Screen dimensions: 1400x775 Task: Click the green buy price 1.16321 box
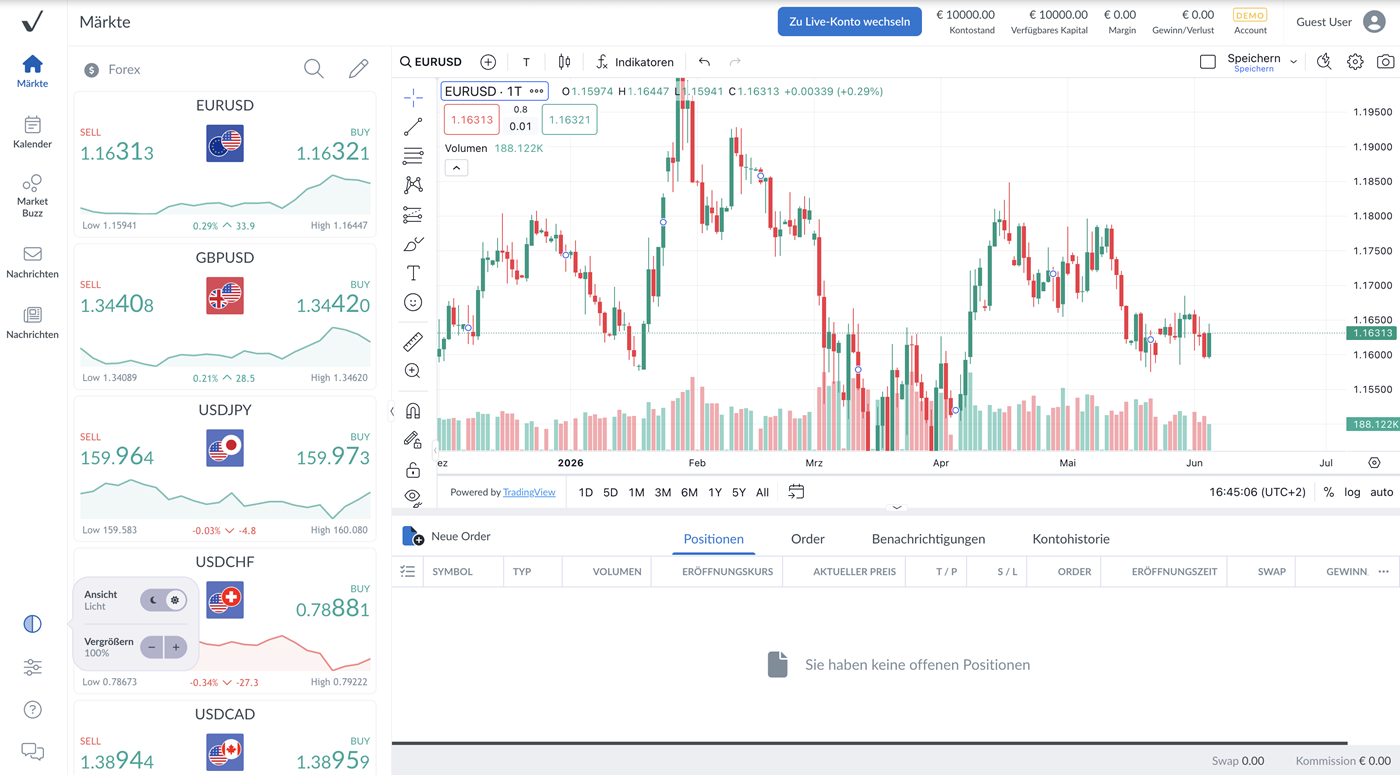point(569,120)
